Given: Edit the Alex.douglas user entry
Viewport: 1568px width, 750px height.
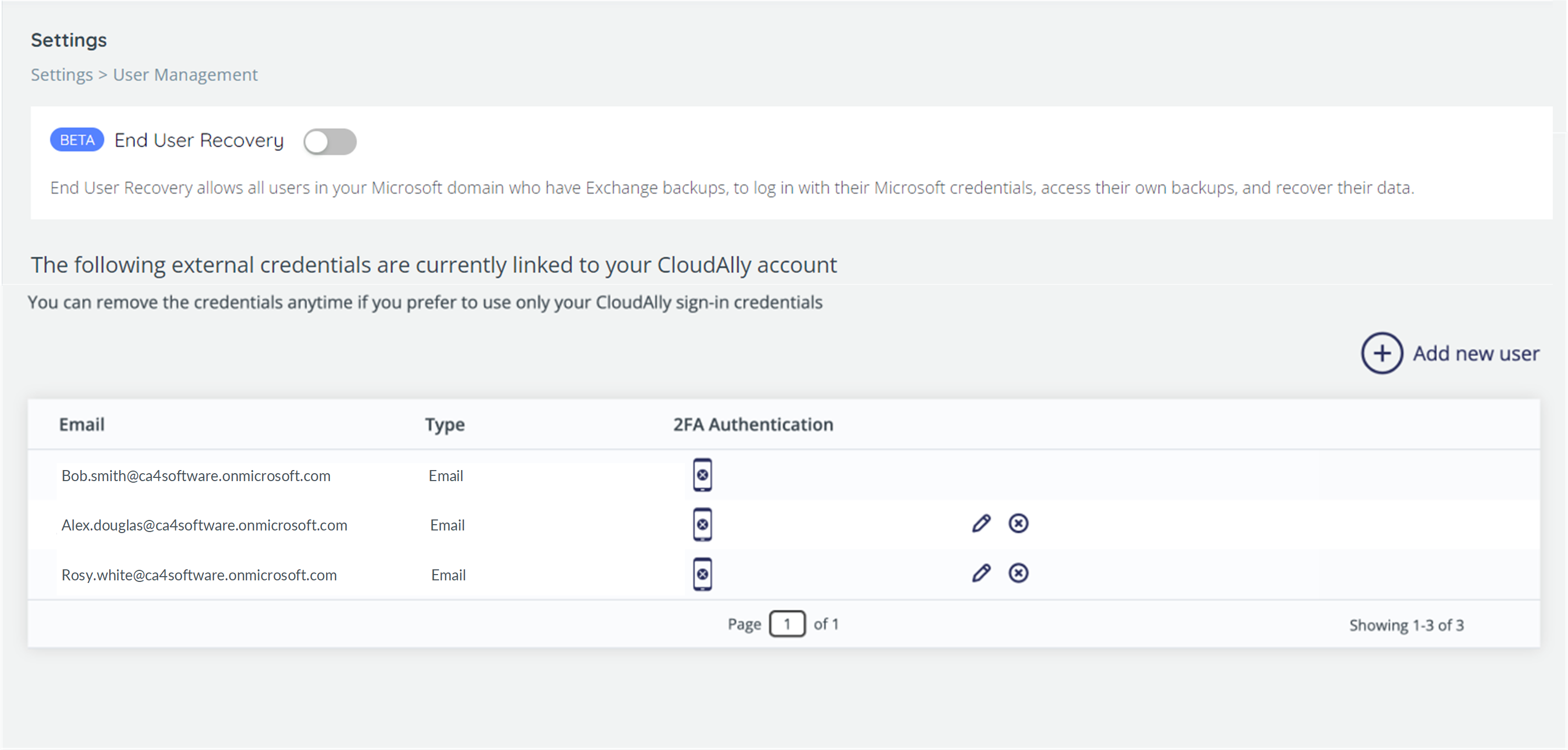Looking at the screenshot, I should pyautogui.click(x=981, y=523).
